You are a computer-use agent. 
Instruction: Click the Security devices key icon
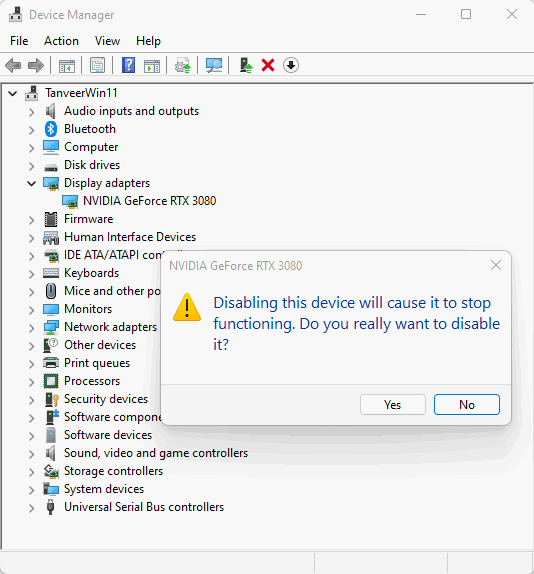tap(51, 399)
